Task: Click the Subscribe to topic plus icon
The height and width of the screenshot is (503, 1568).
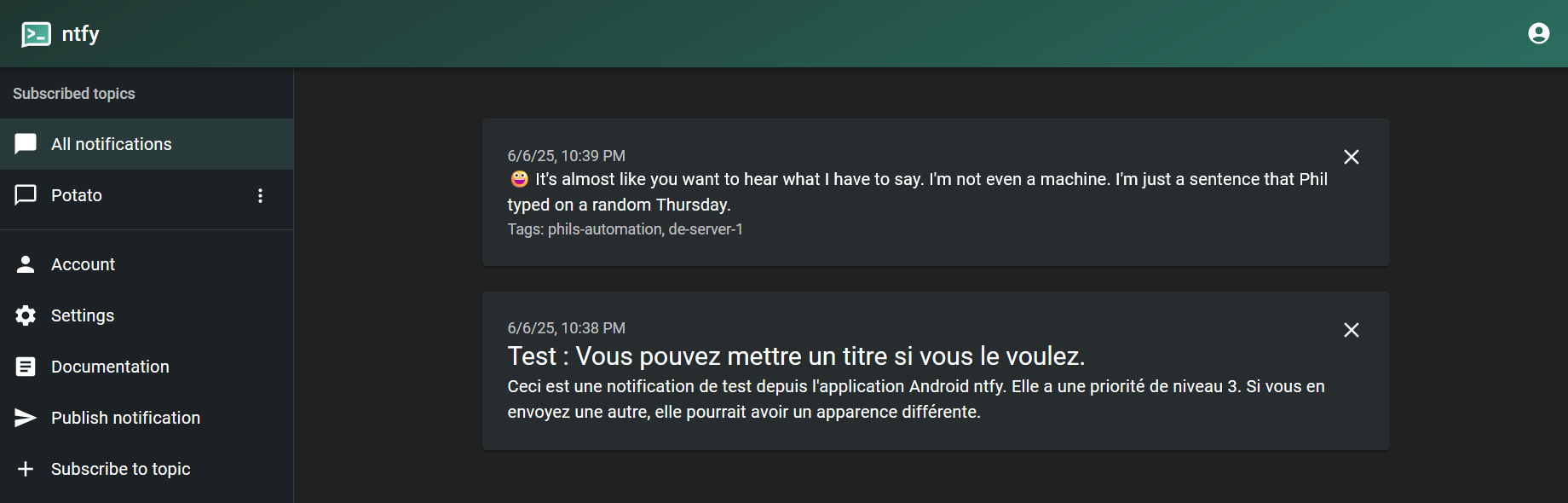Action: (26, 469)
